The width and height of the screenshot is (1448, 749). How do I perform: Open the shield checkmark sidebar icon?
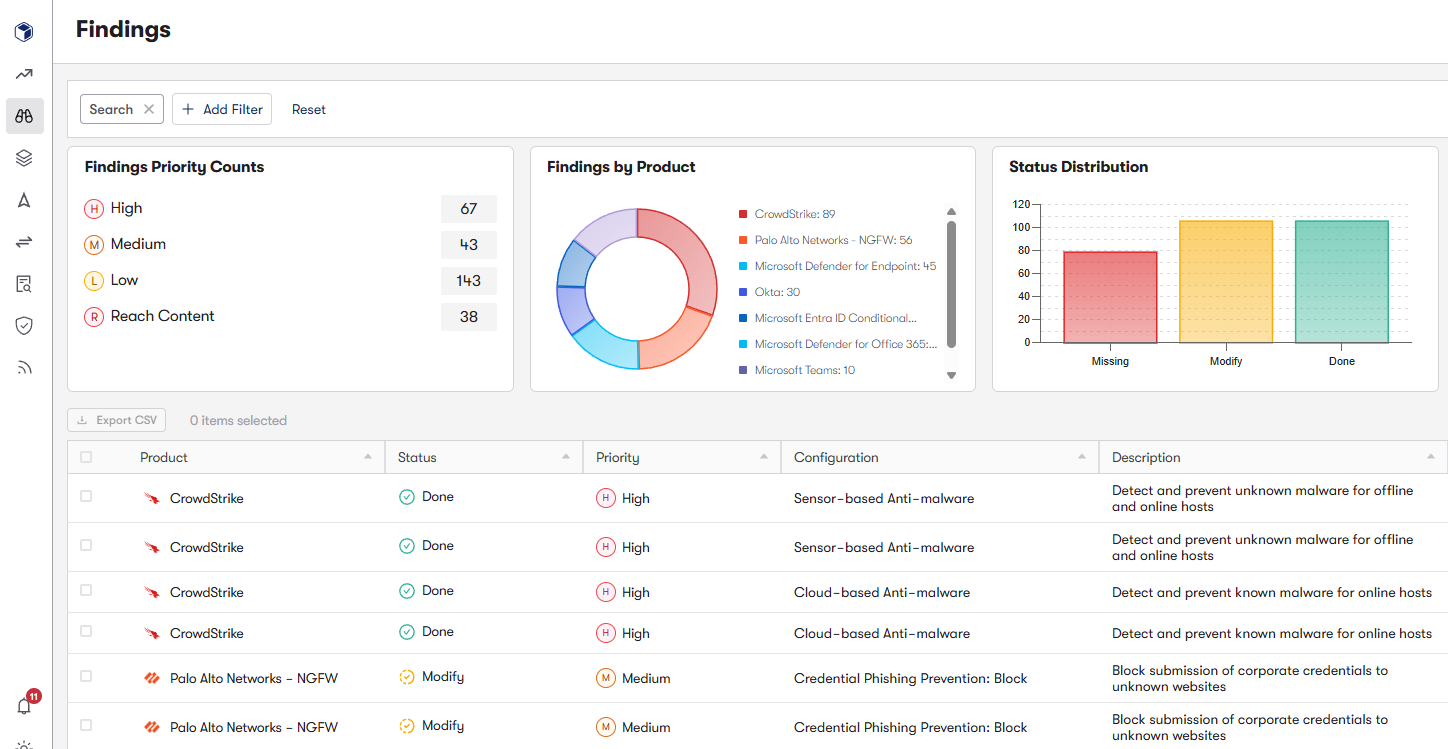24,325
